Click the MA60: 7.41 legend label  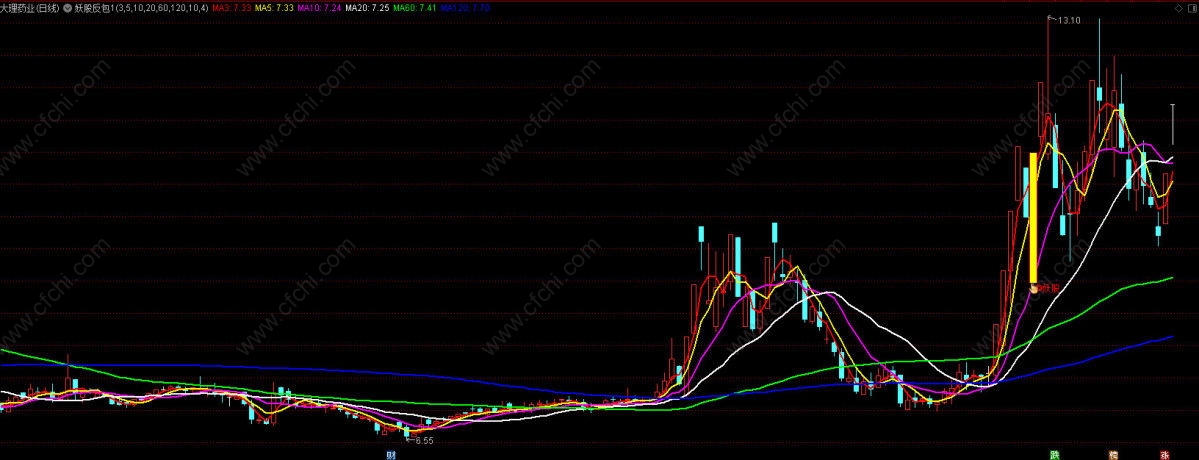coord(414,8)
